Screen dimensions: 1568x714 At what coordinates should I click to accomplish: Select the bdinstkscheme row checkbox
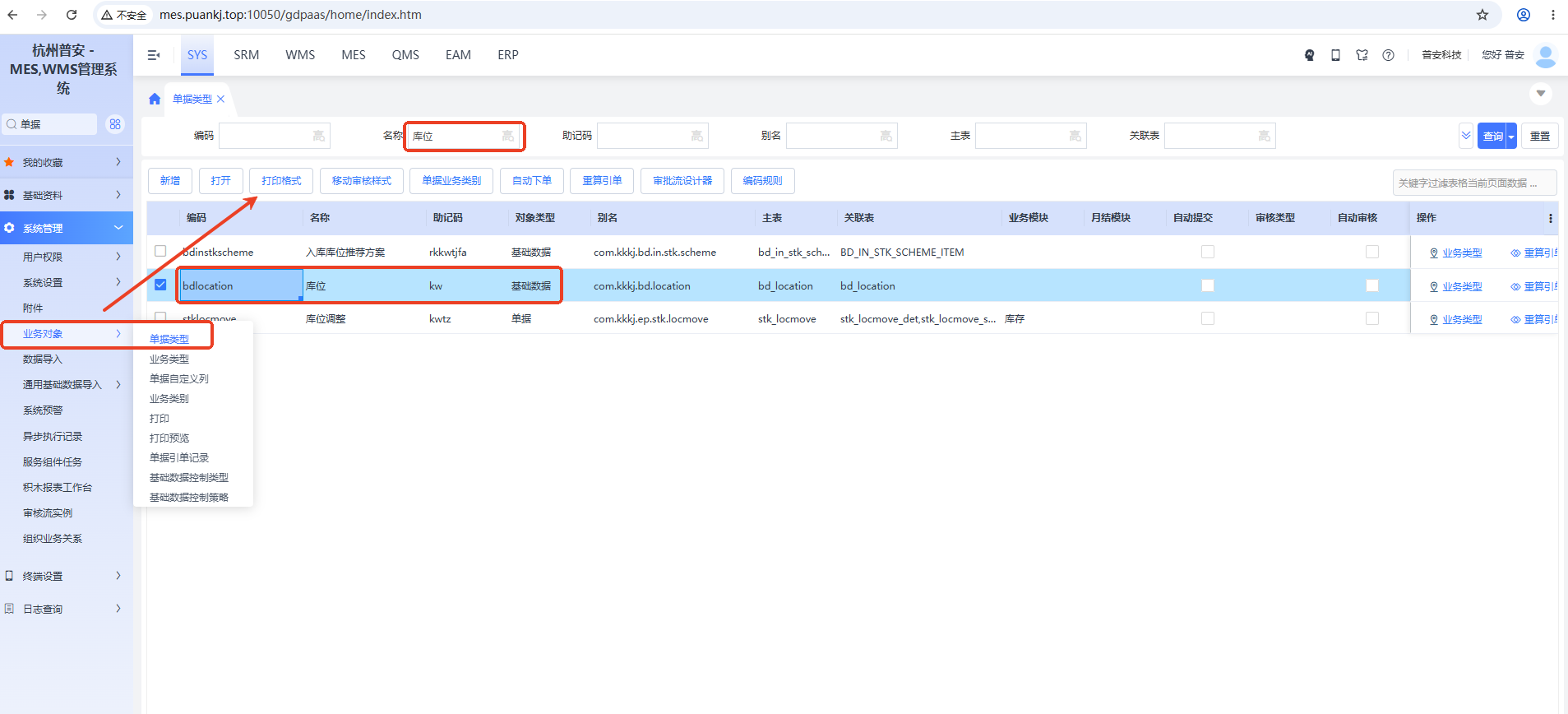point(160,252)
